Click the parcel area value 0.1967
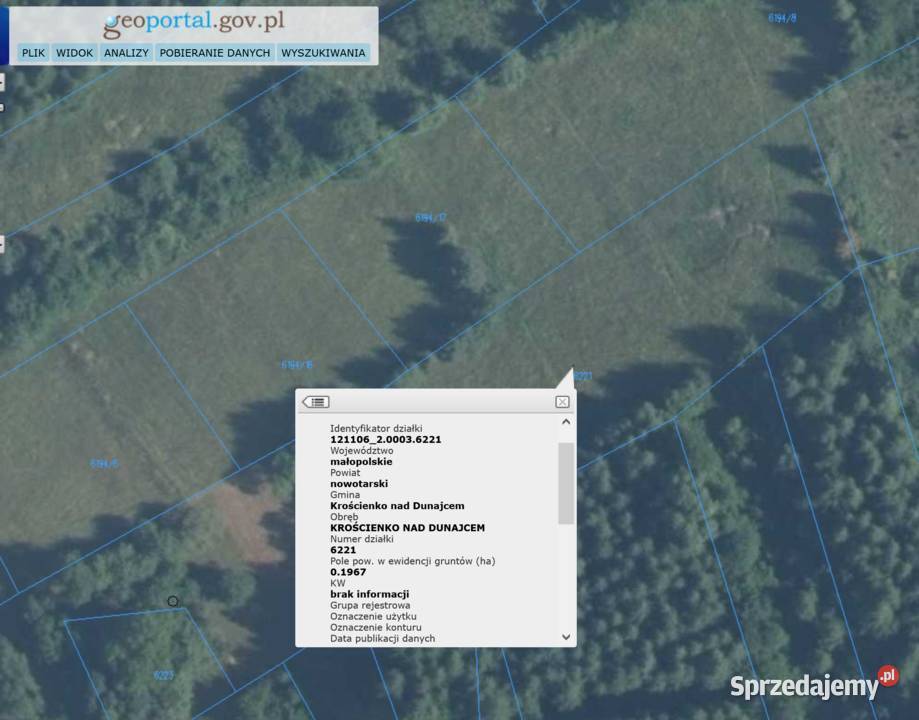The height and width of the screenshot is (720, 919). [348, 572]
